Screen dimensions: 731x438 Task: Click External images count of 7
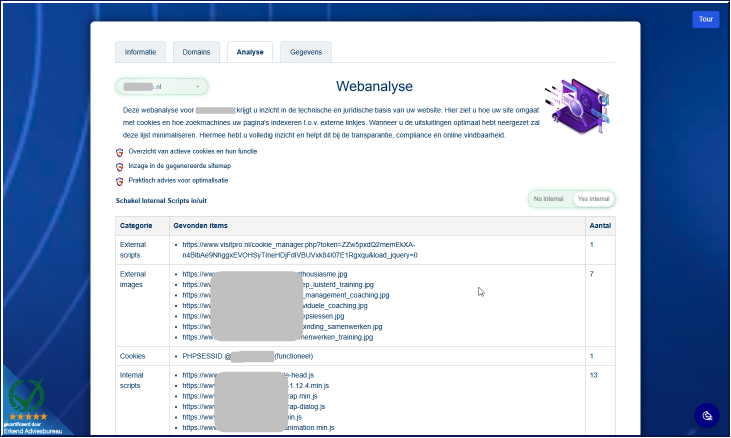click(592, 274)
